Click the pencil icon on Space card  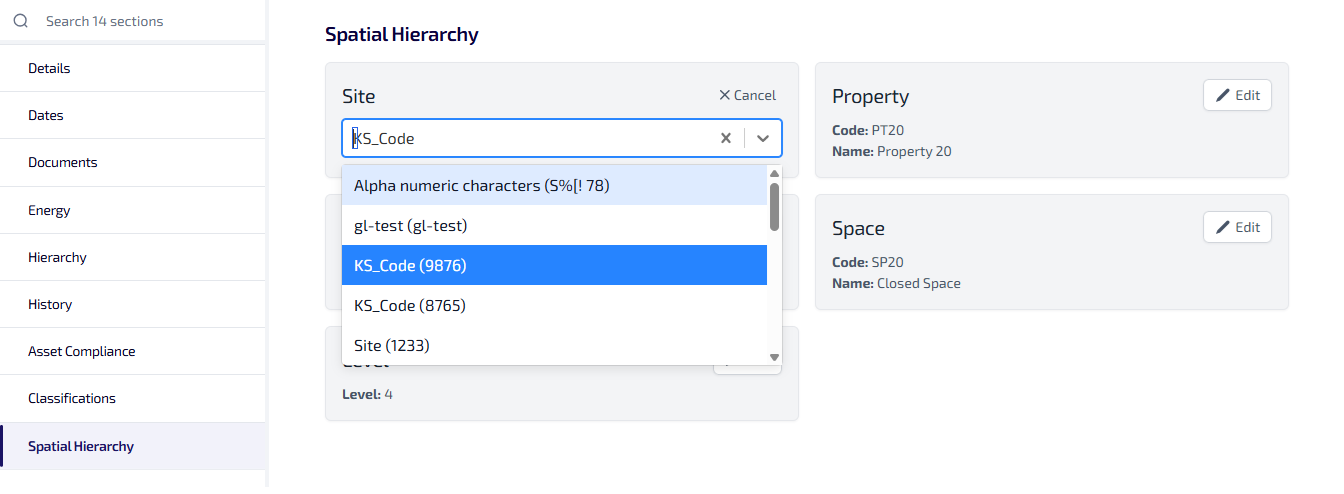point(1222,228)
